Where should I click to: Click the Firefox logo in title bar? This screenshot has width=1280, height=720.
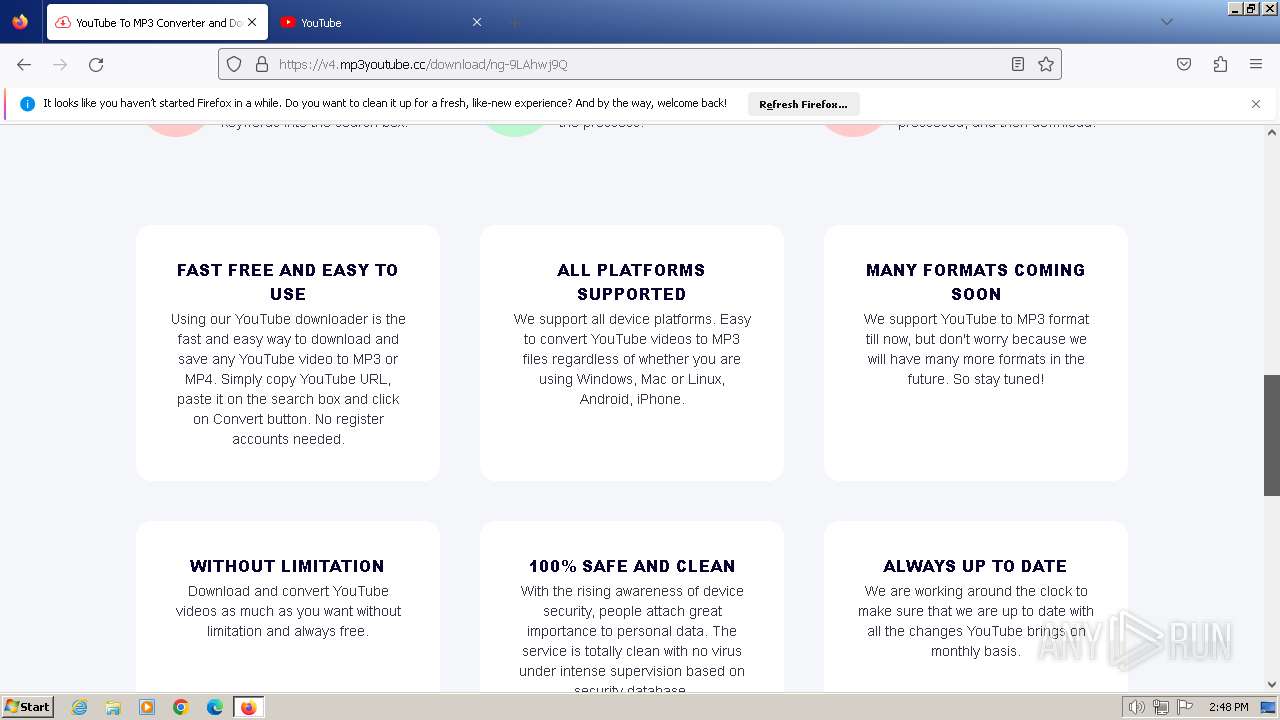pos(20,21)
